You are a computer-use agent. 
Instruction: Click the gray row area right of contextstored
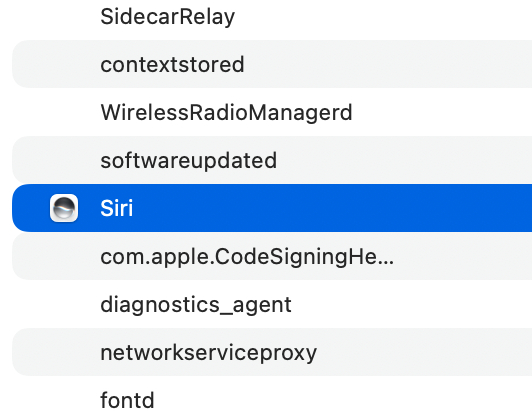(x=388, y=64)
